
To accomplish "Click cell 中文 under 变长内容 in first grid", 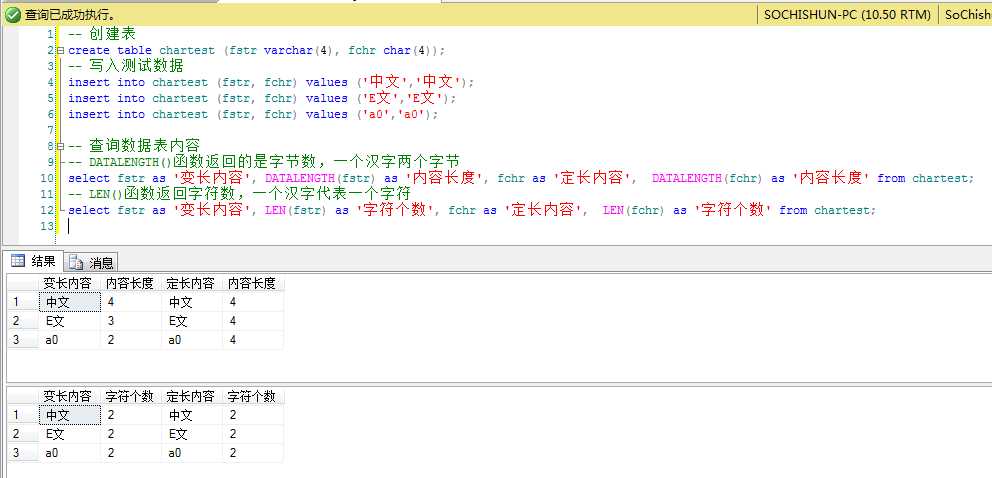I will click(x=70, y=302).
